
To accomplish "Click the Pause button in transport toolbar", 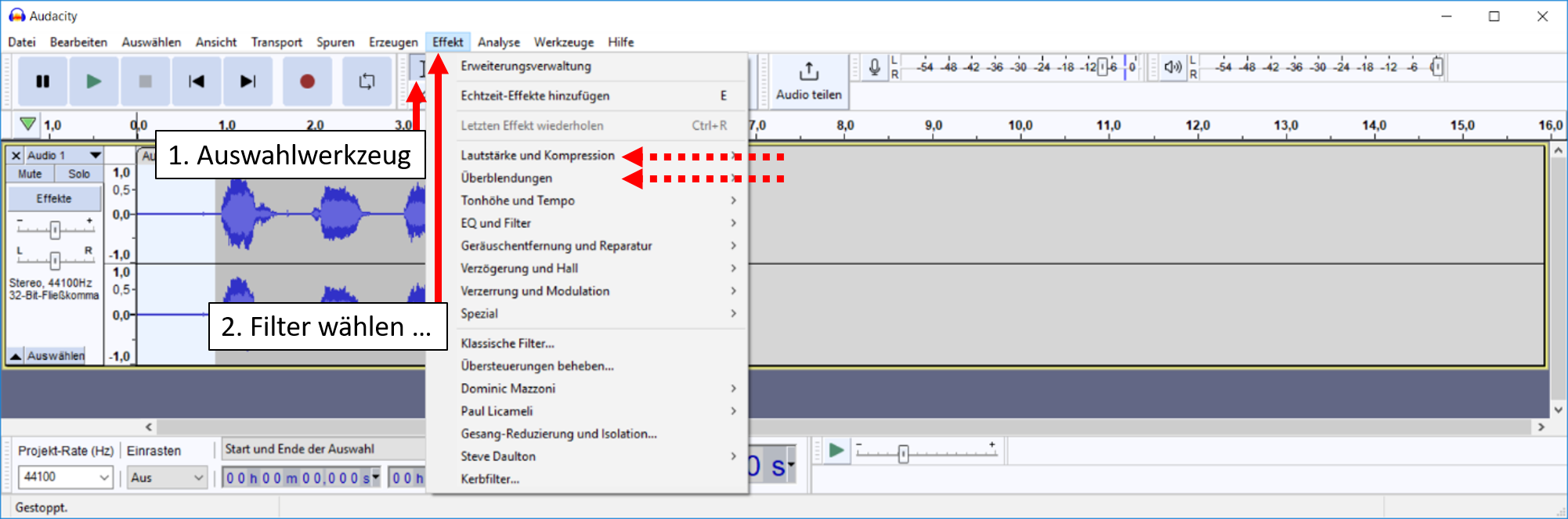I will [42, 81].
